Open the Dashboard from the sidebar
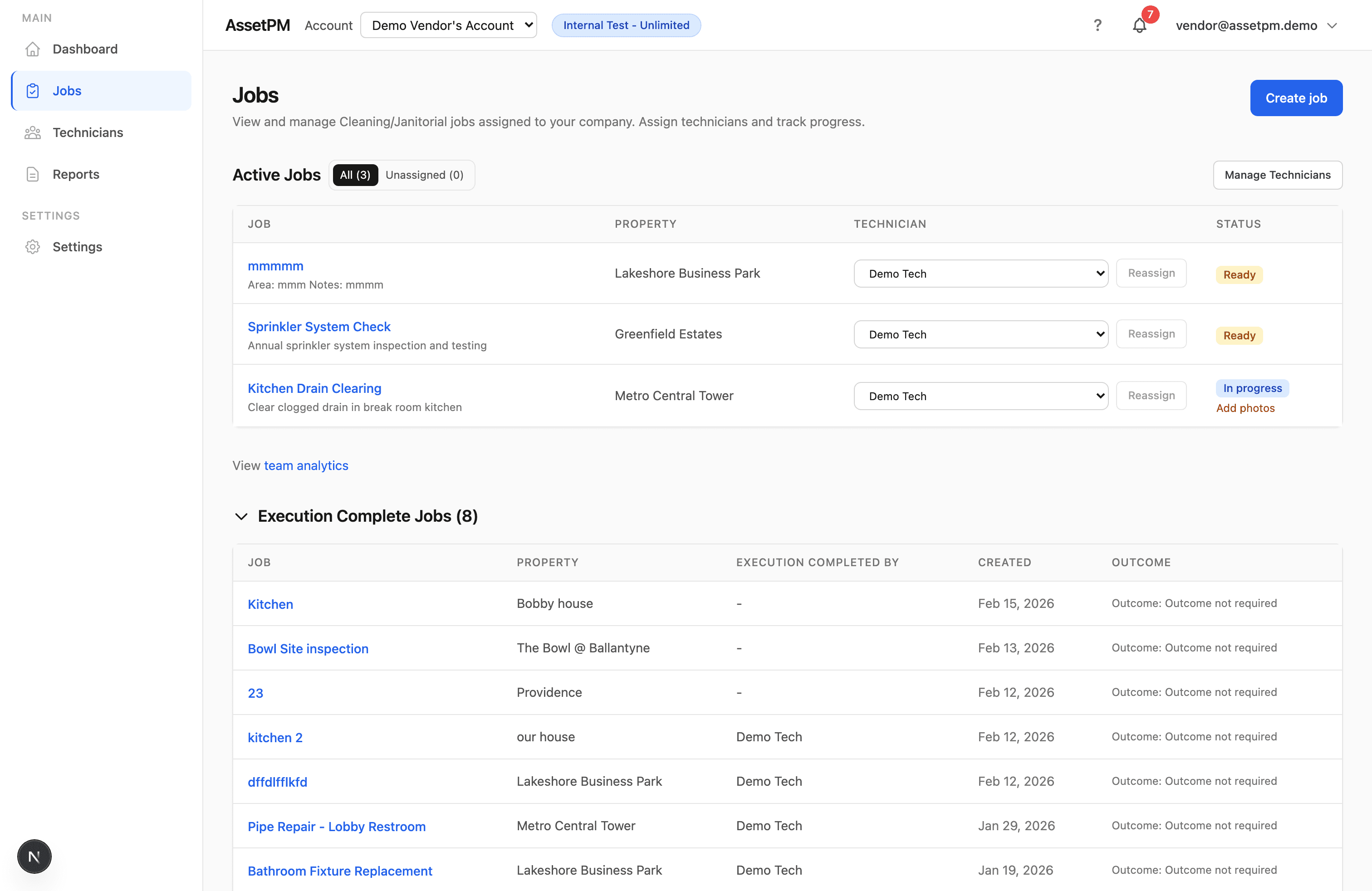The height and width of the screenshot is (891, 1372). [x=85, y=49]
